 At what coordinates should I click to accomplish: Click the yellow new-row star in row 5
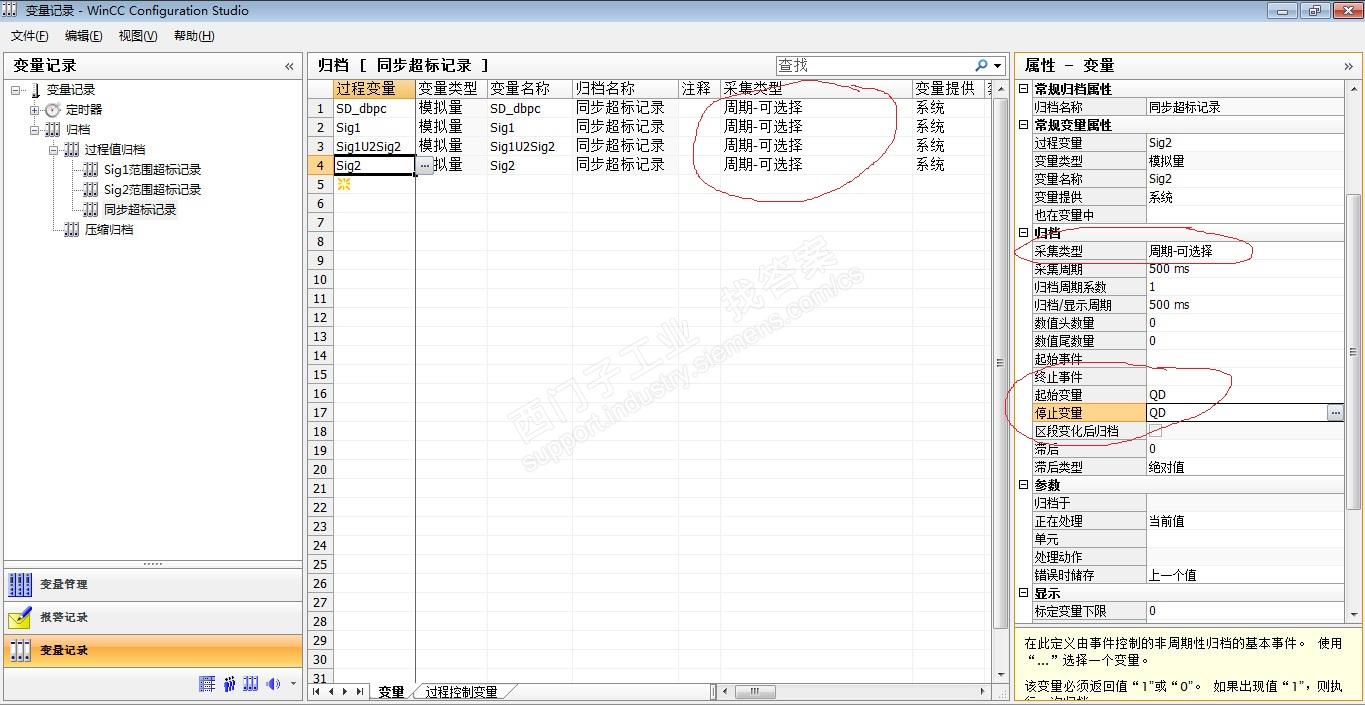coord(343,184)
